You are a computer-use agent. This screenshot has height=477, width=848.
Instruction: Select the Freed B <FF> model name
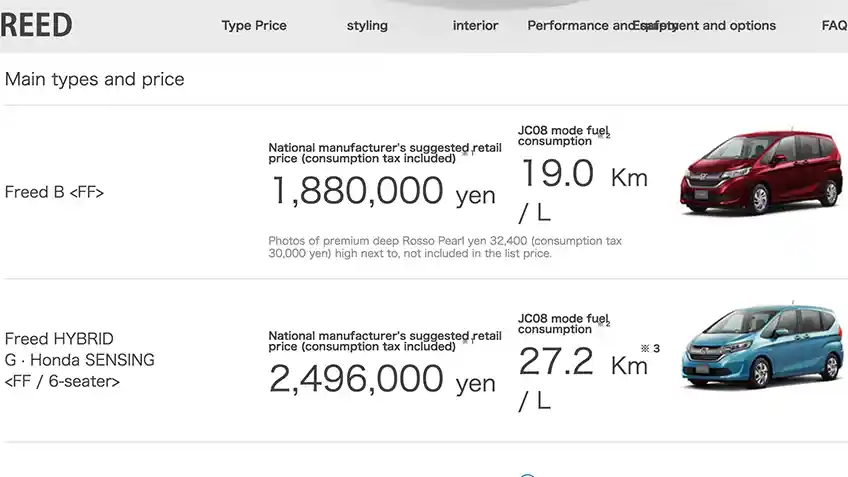pos(54,192)
